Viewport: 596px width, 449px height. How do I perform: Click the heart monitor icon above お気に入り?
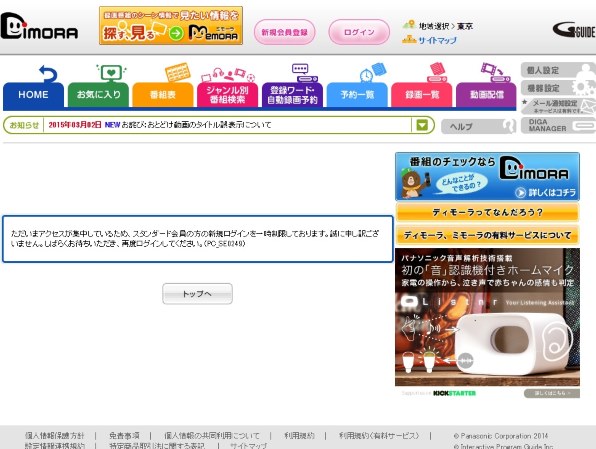(111, 73)
